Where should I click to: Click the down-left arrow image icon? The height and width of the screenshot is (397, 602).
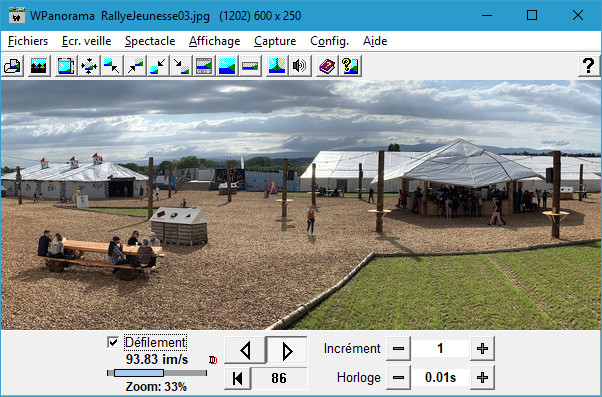(x=158, y=66)
